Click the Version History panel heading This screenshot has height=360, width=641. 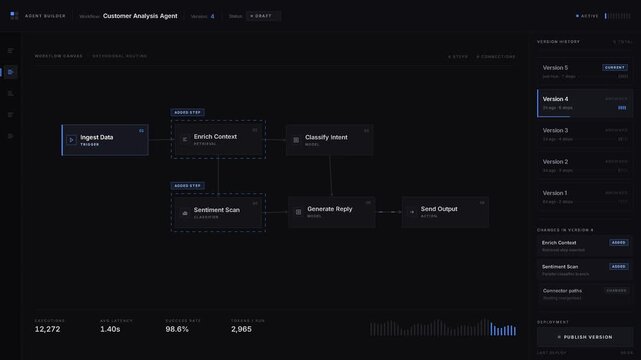tap(558, 42)
